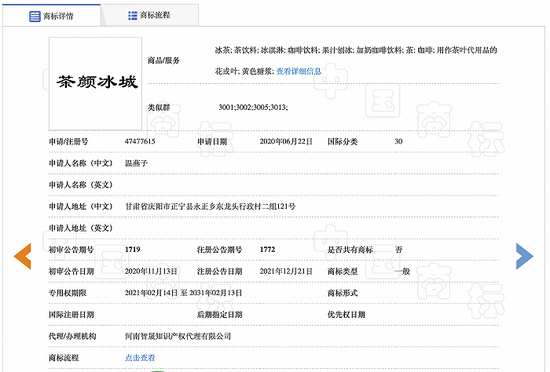Click the 类似群 label
Viewport: 550px width, 372px height.
point(159,107)
